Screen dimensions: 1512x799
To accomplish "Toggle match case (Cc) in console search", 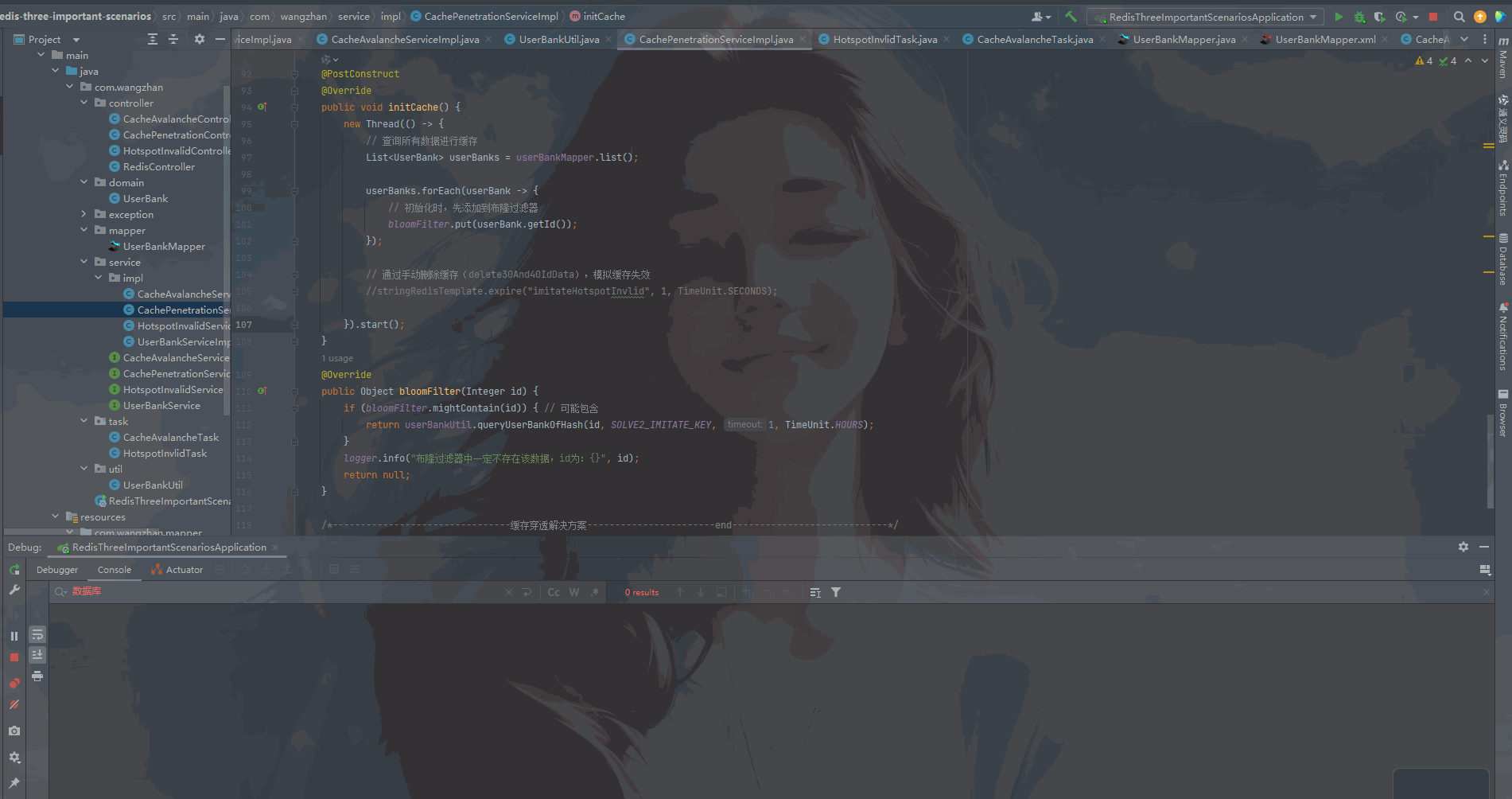I will click(554, 592).
